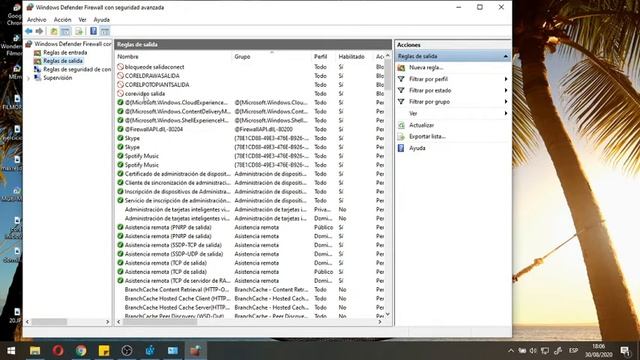Click the Export list toolbar icon

[79, 31]
